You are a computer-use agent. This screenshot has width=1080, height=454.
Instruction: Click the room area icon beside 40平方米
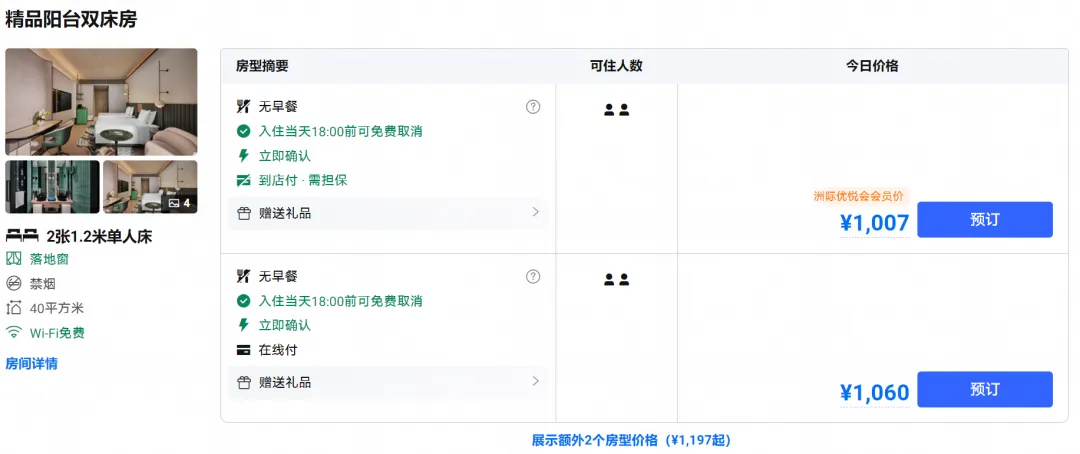pos(14,308)
